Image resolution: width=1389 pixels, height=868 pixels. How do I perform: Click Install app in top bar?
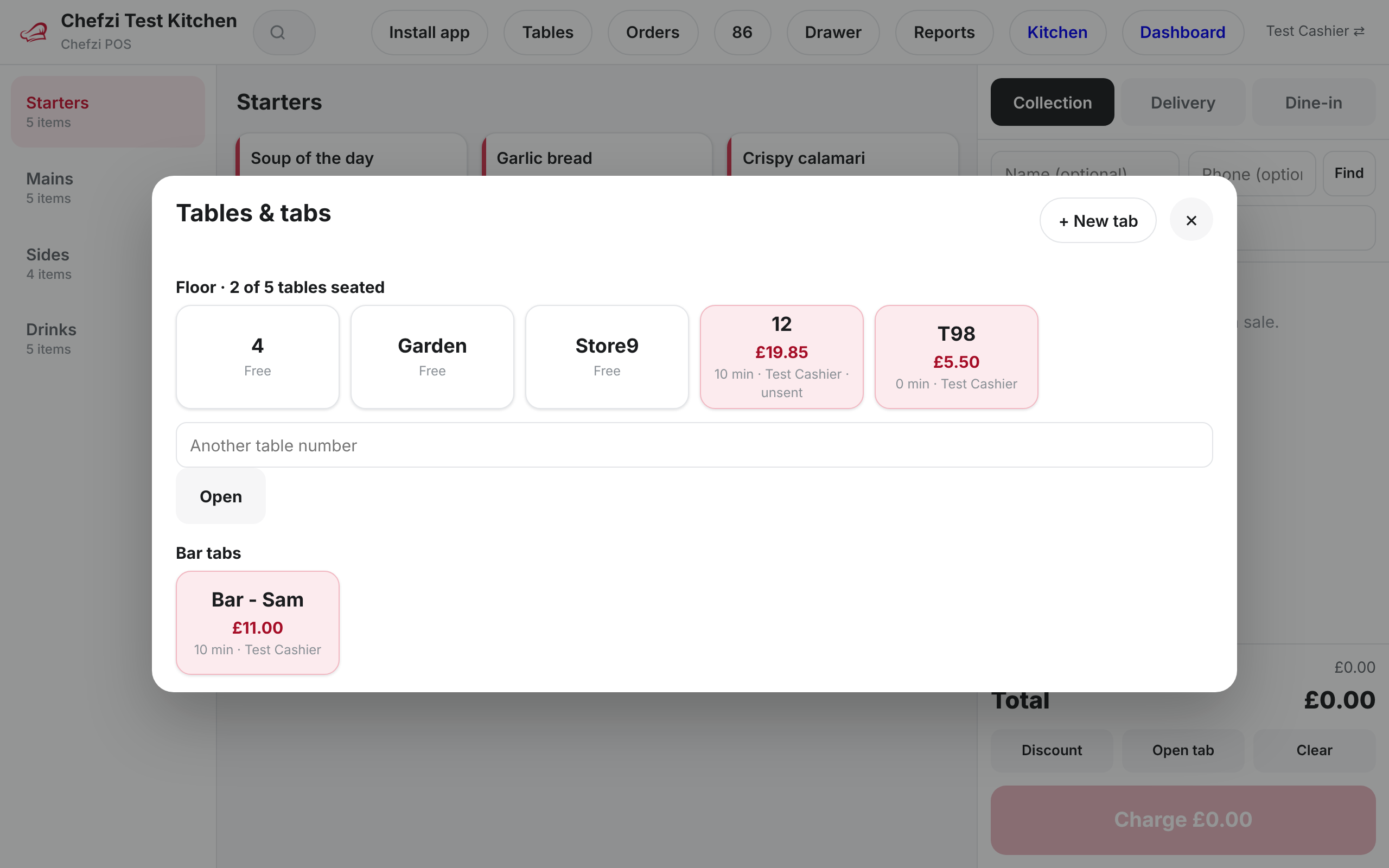[x=429, y=33]
